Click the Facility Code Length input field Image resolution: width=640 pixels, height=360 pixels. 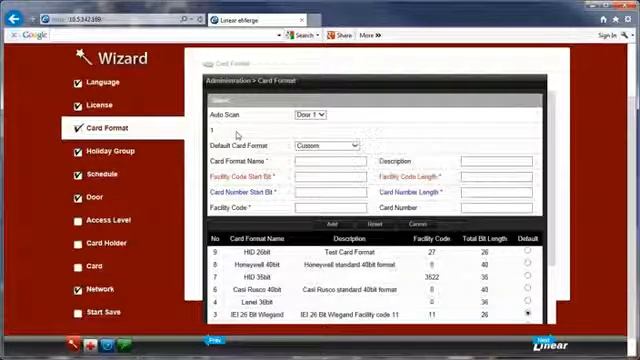tap(497, 177)
